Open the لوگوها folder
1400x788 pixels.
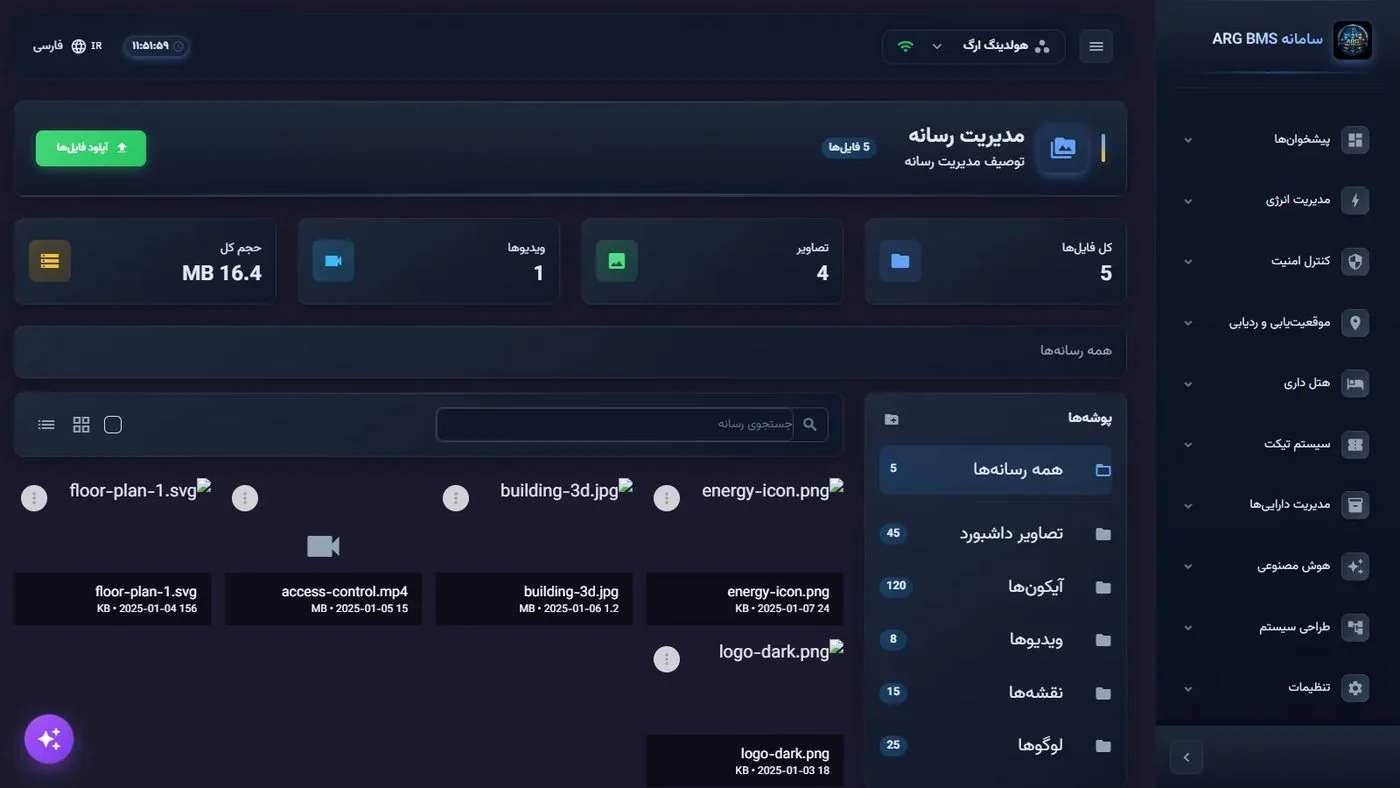coord(995,746)
